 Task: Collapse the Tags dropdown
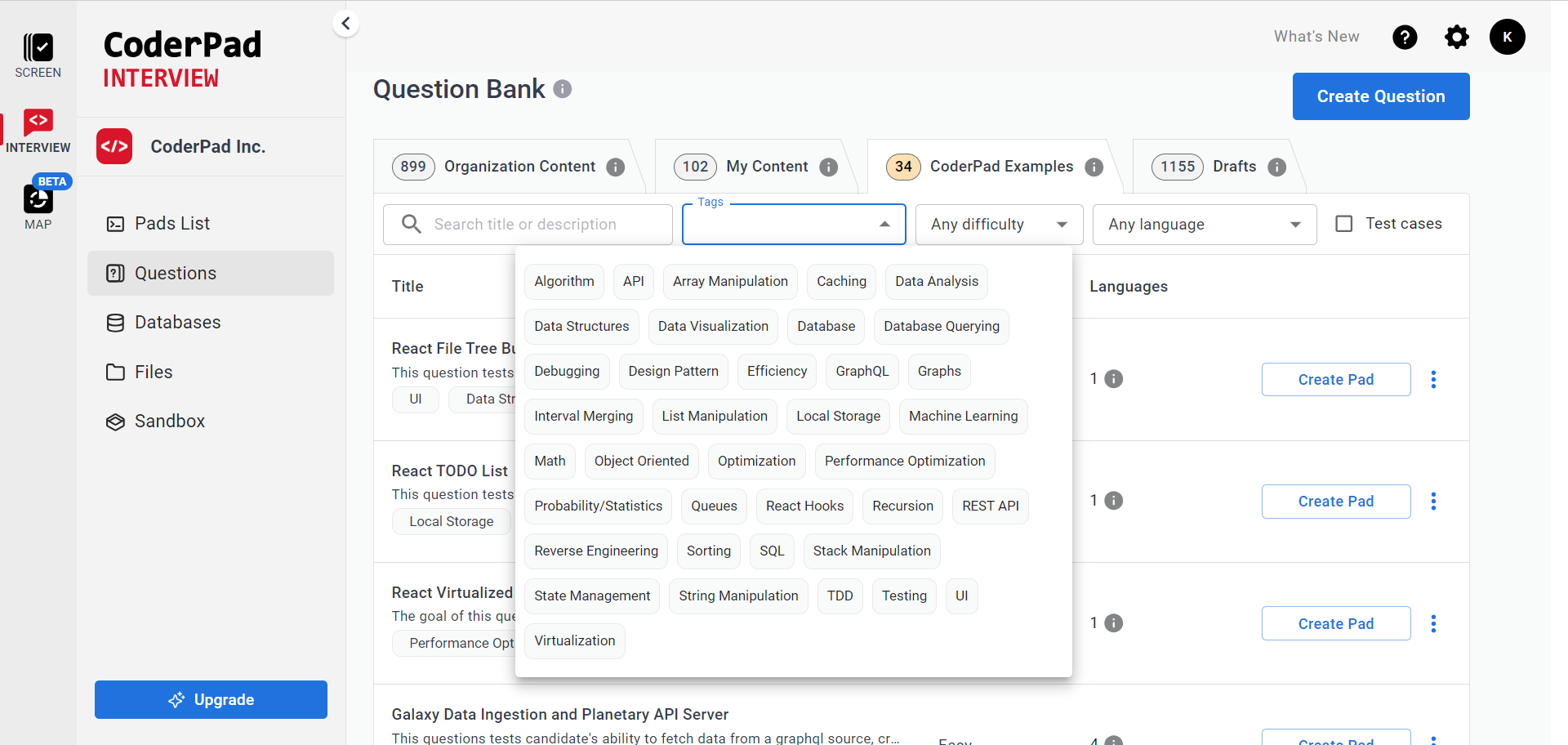pos(884,225)
